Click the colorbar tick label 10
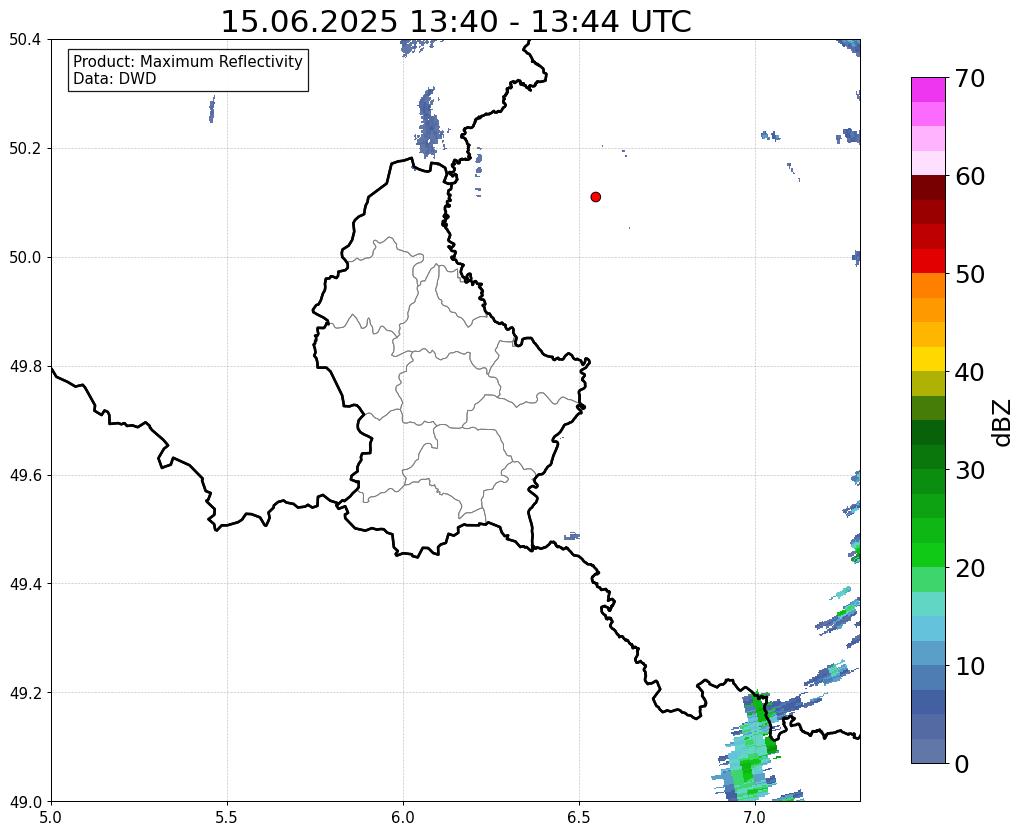The width and height of the screenshot is (1023, 834). 970,666
